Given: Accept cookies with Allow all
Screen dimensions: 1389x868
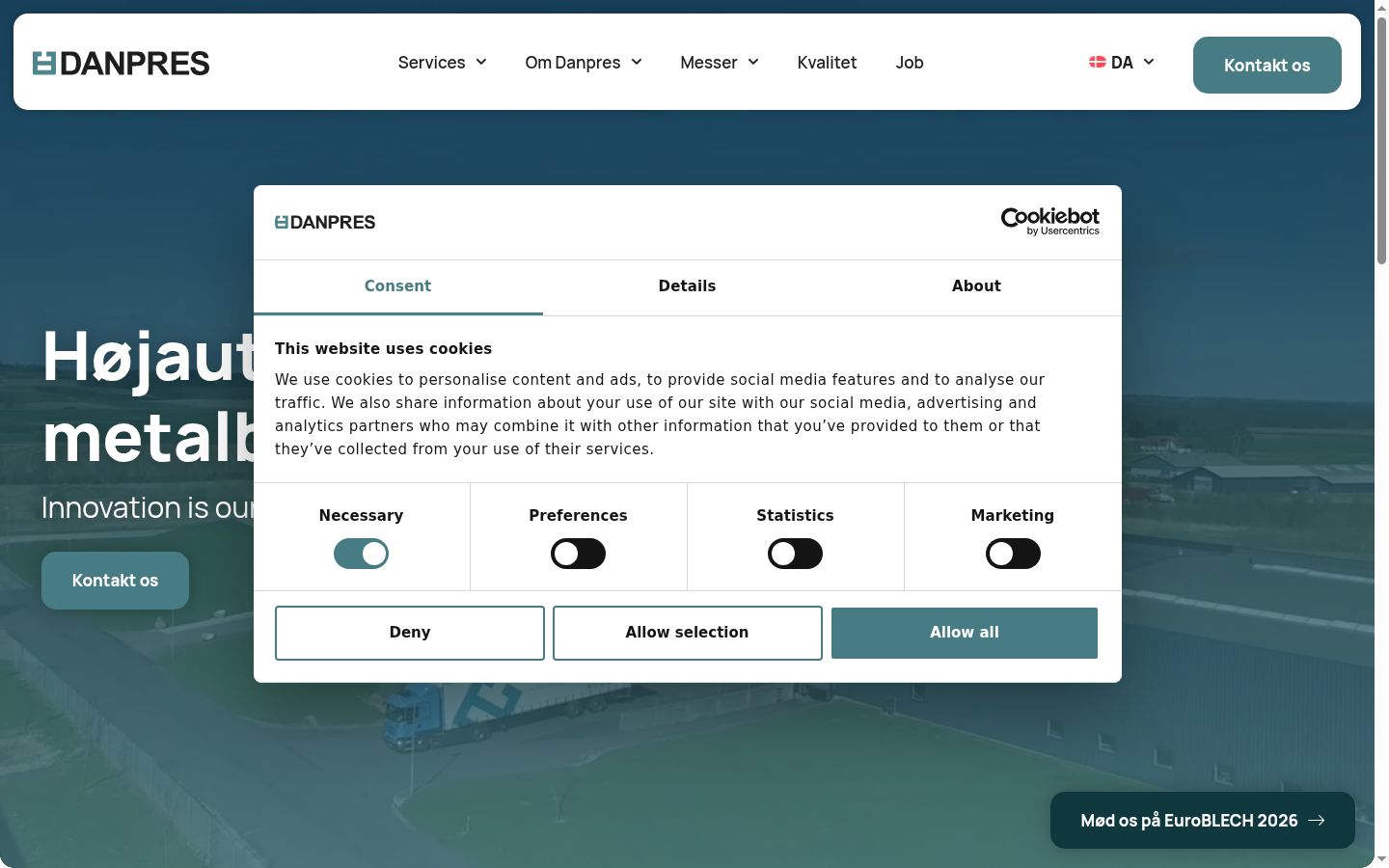Looking at the screenshot, I should click(x=965, y=633).
